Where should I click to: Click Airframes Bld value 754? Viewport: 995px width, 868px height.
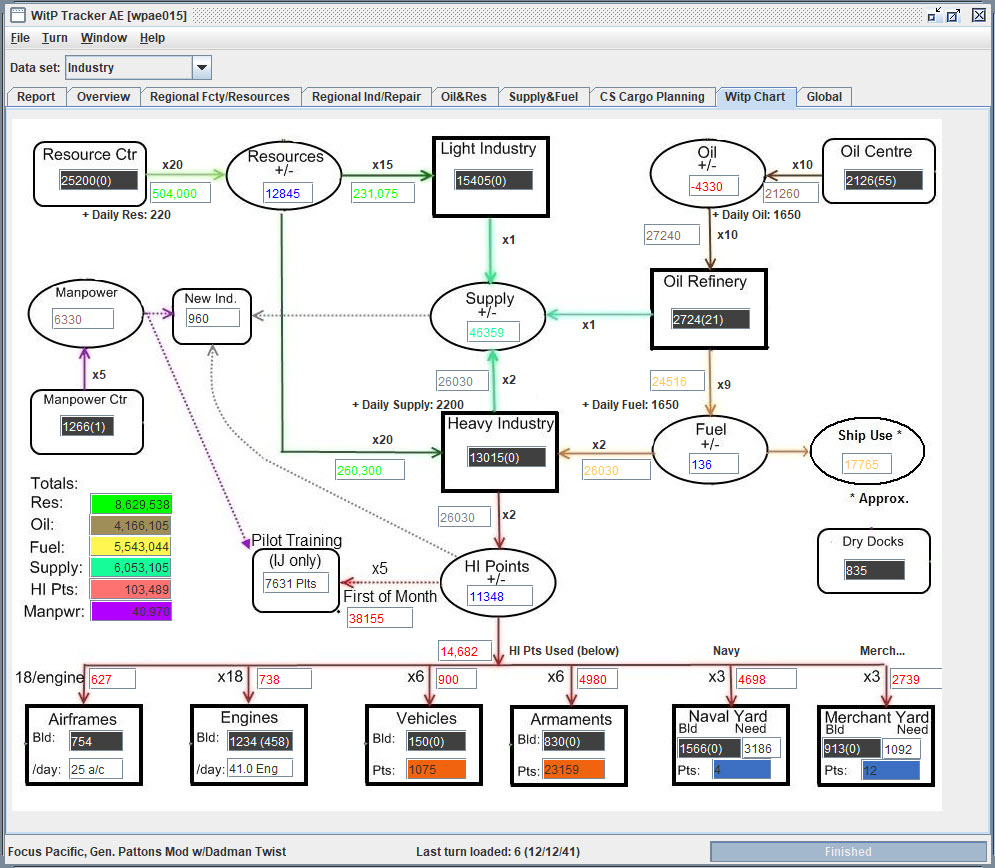[x=96, y=742]
